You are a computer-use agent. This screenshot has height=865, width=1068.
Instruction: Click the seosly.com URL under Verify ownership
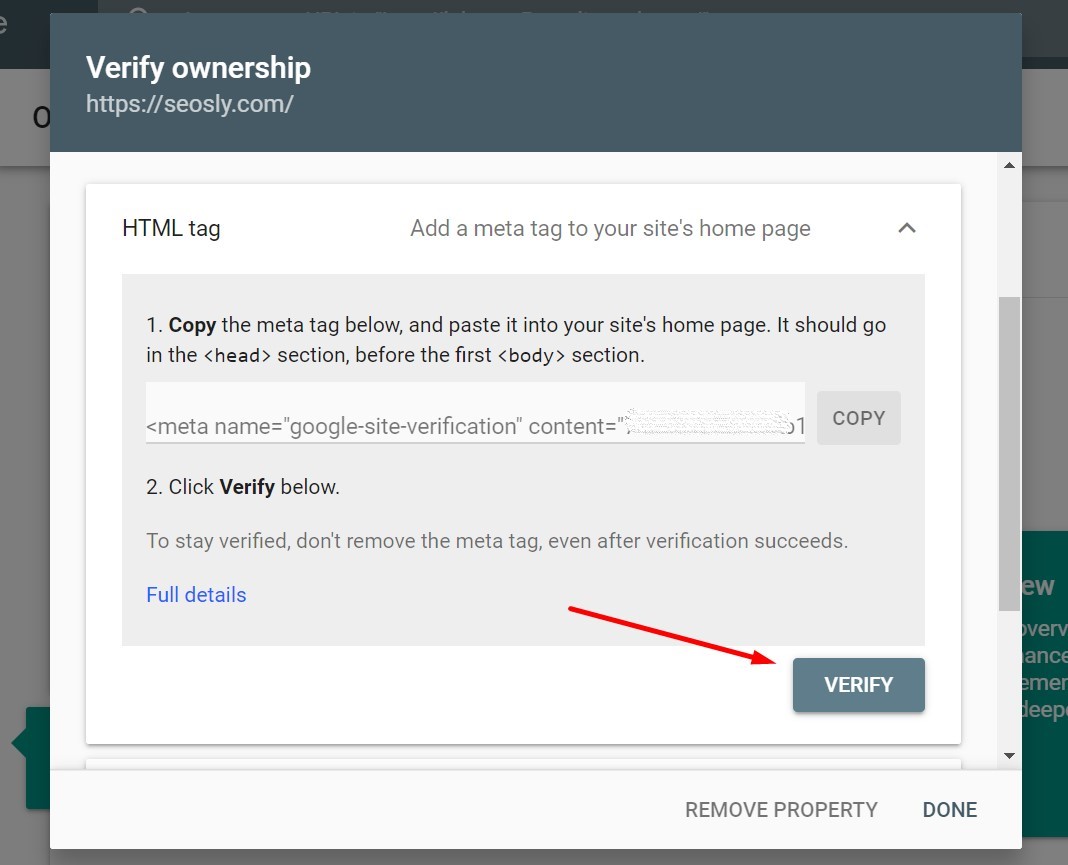pos(190,103)
